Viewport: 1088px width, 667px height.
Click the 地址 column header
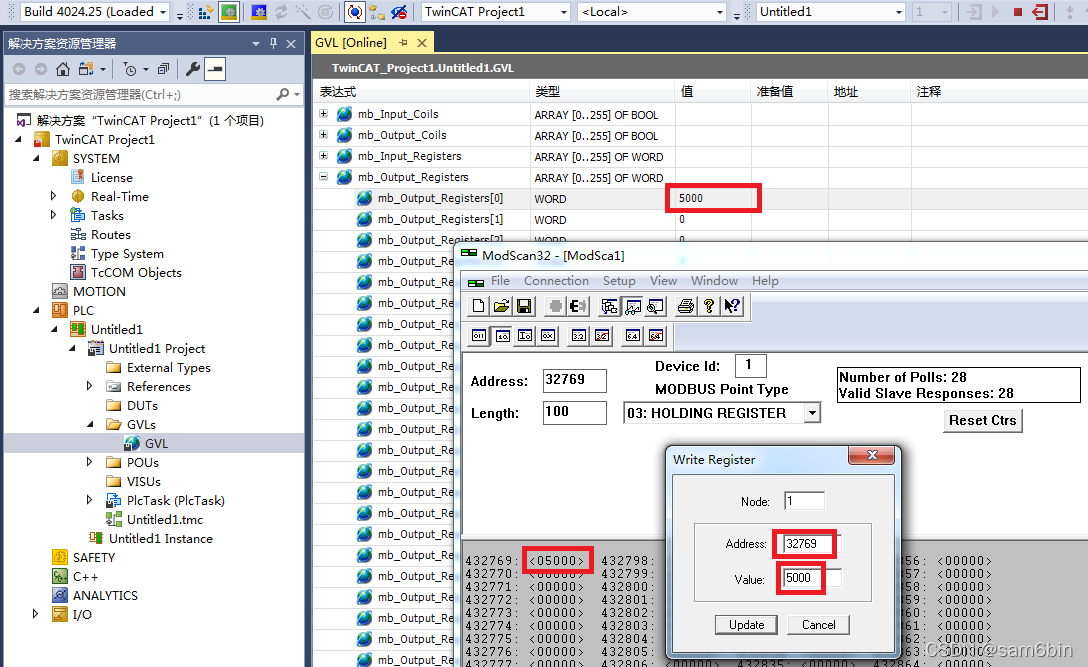click(x=846, y=92)
